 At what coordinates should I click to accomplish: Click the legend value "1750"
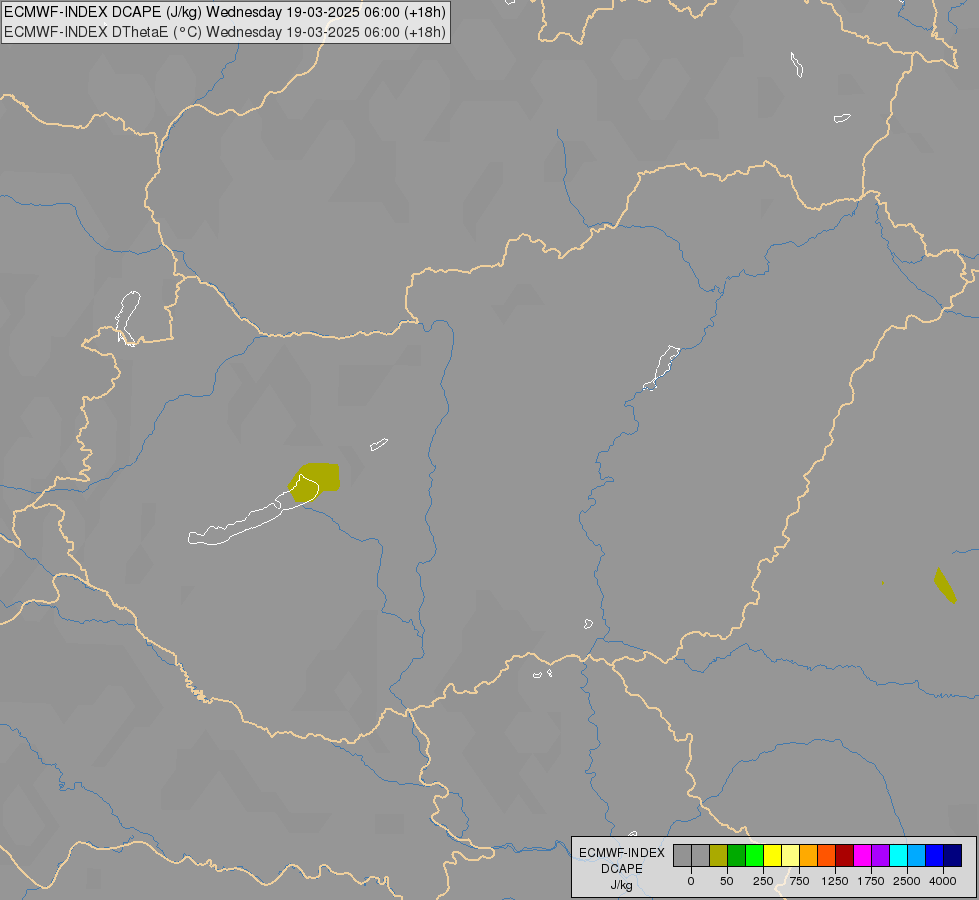tap(871, 881)
